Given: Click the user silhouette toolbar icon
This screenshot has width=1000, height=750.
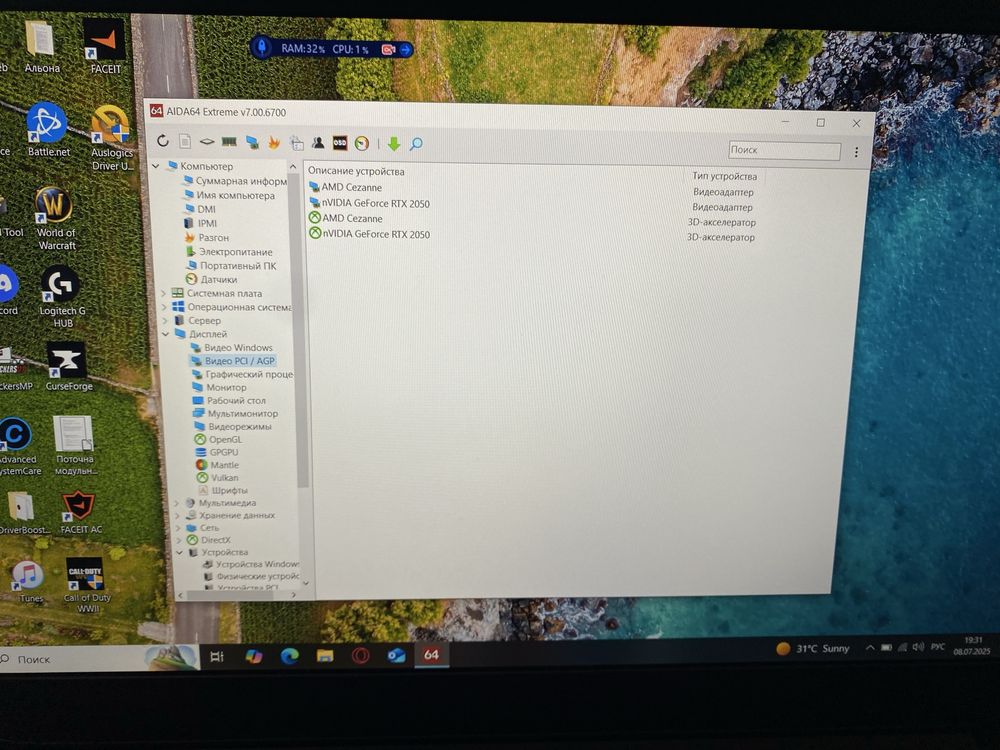Looking at the screenshot, I should pyautogui.click(x=318, y=143).
